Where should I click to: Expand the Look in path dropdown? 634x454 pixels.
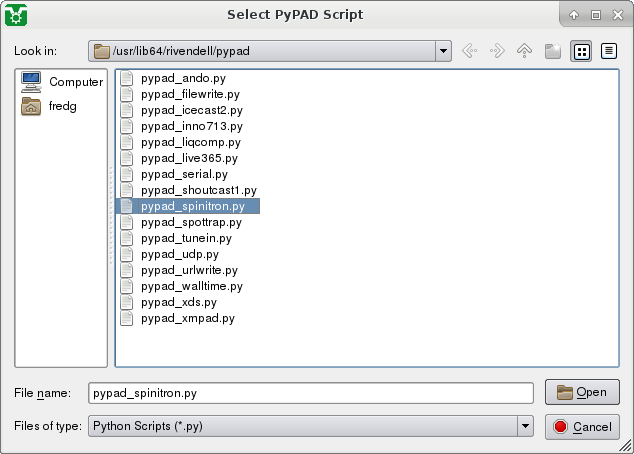pos(443,51)
